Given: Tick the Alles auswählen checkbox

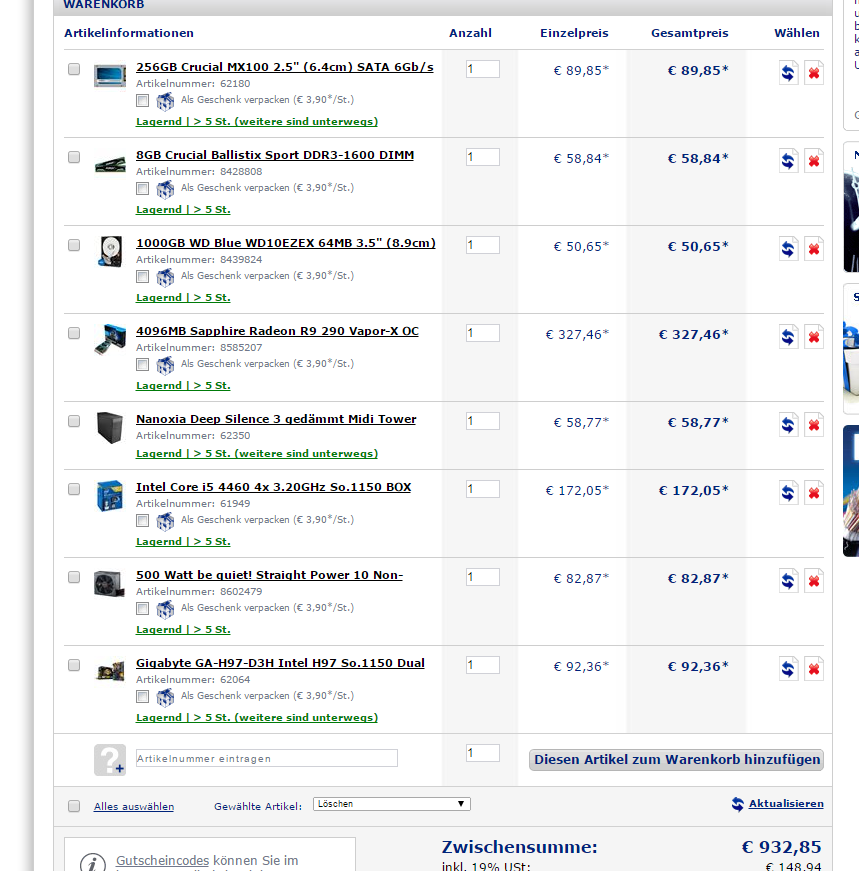Looking at the screenshot, I should (x=74, y=806).
